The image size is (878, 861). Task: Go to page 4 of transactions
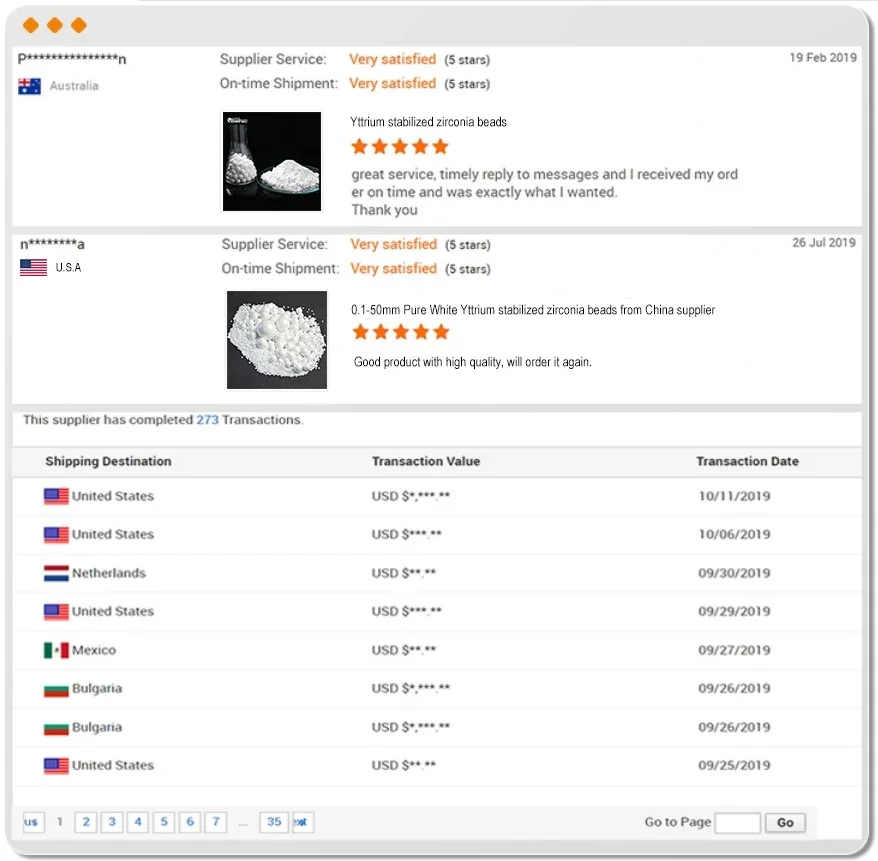tap(138, 822)
